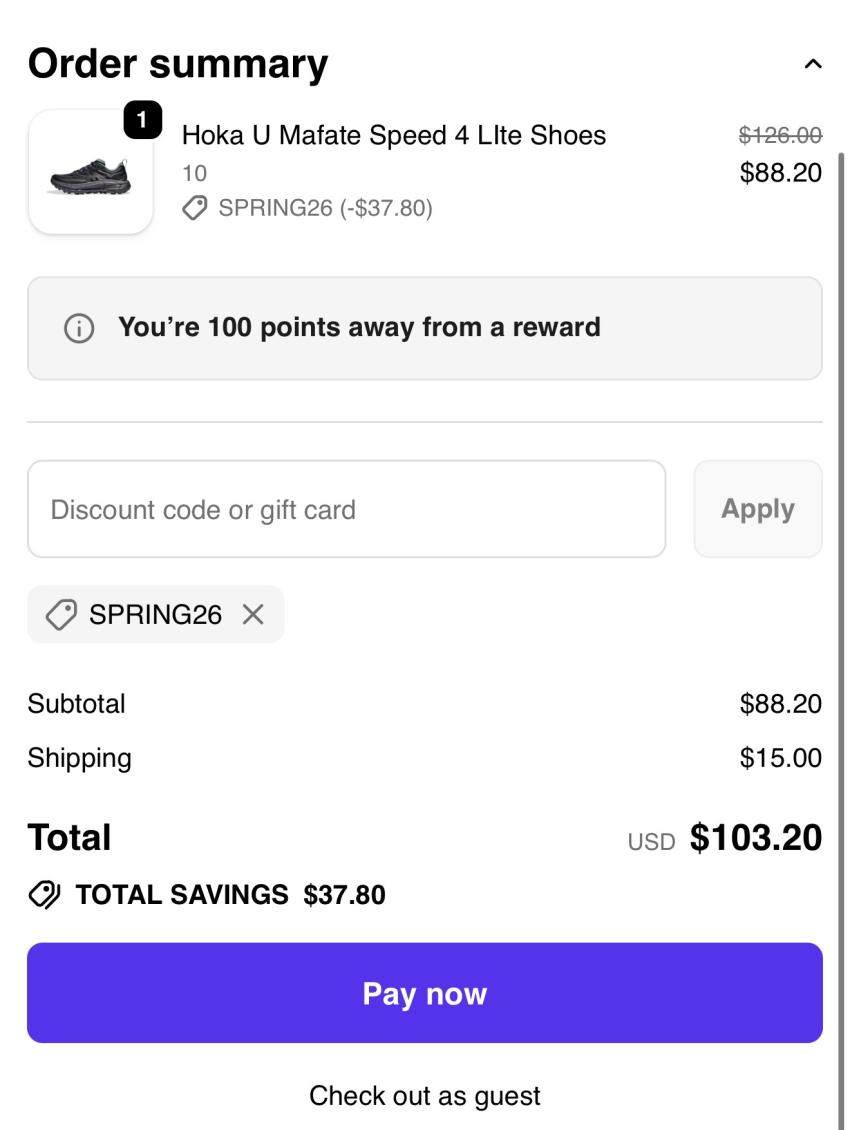Click the Hoka U Mafate Speed 4 title
Screen dimensions: 850x1130
coord(394,135)
